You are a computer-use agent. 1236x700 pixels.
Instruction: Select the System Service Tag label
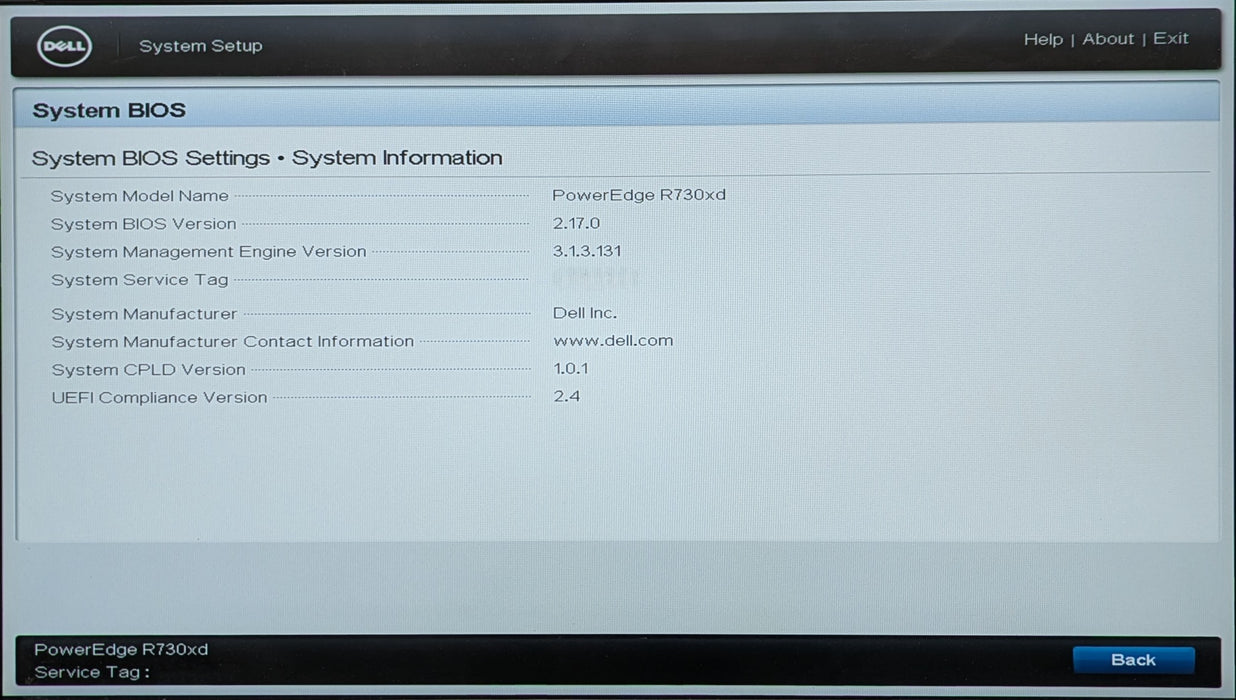(140, 280)
